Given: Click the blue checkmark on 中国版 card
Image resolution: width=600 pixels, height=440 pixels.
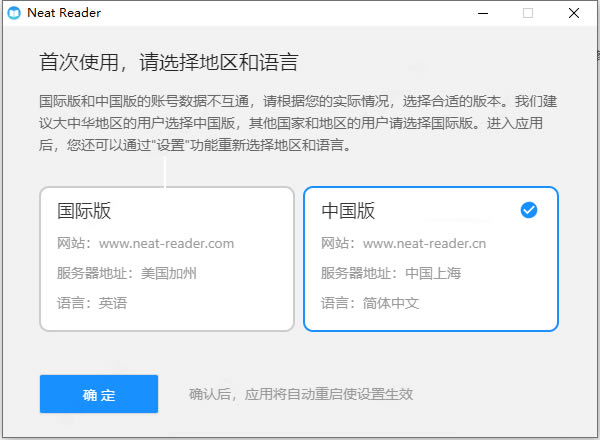Looking at the screenshot, I should click(529, 210).
